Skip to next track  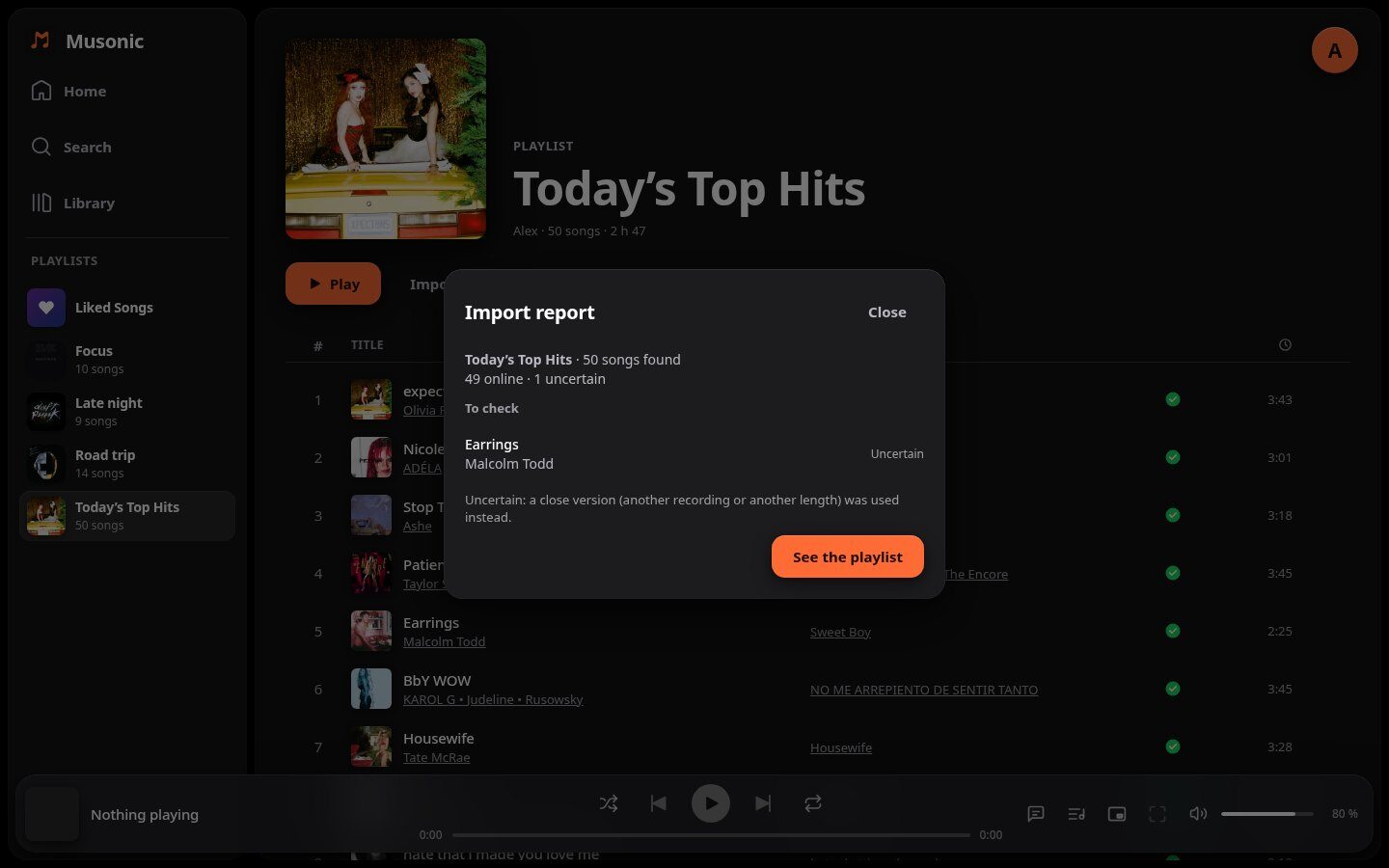(x=763, y=803)
